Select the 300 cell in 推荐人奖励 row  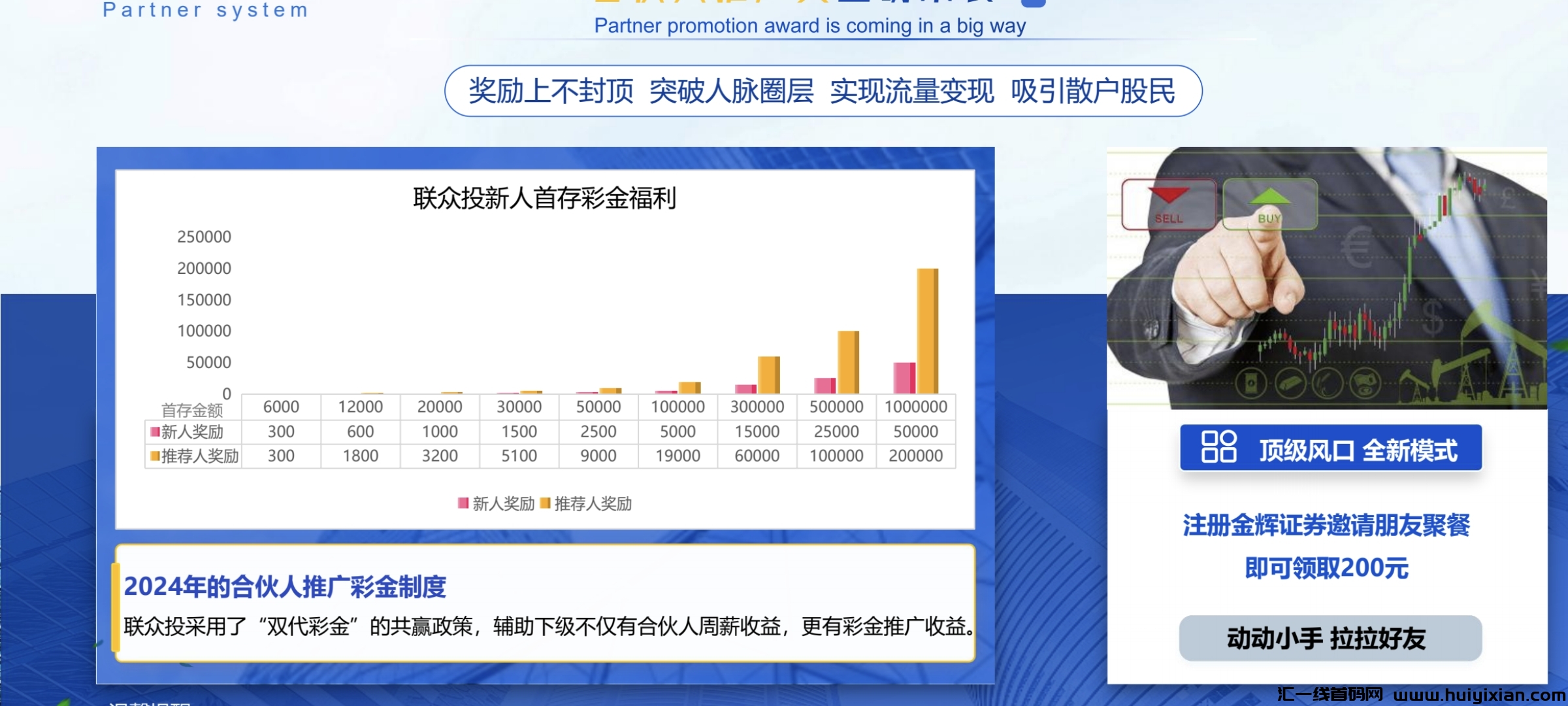(x=281, y=456)
